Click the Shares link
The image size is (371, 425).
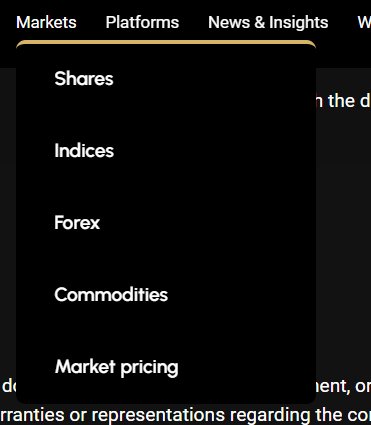(x=84, y=79)
